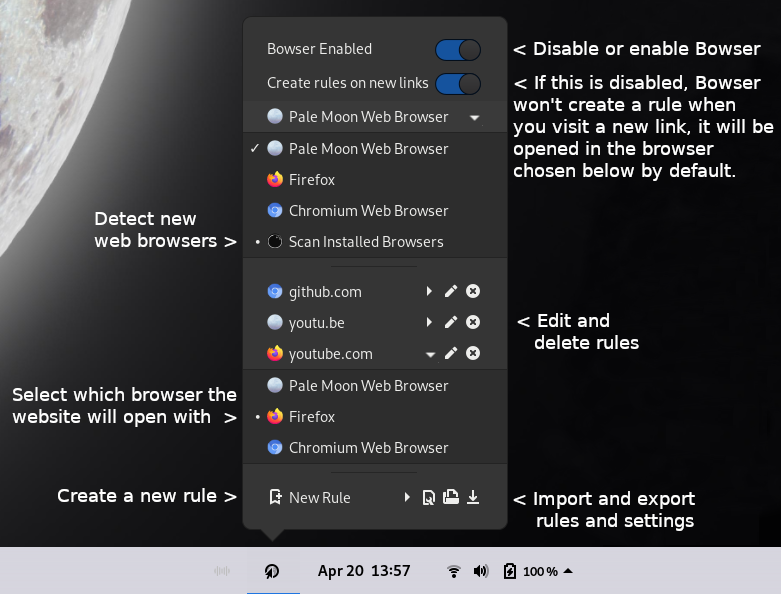
Task: Toggle Create rules on new links switch
Action: coord(458,84)
